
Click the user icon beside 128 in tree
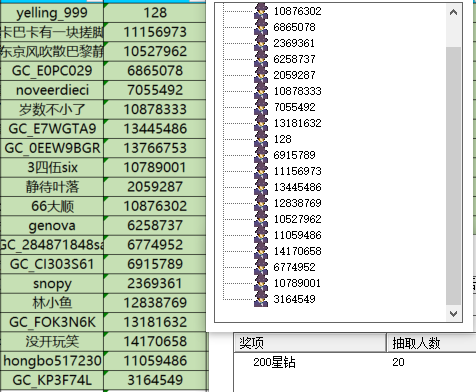[x=261, y=139]
